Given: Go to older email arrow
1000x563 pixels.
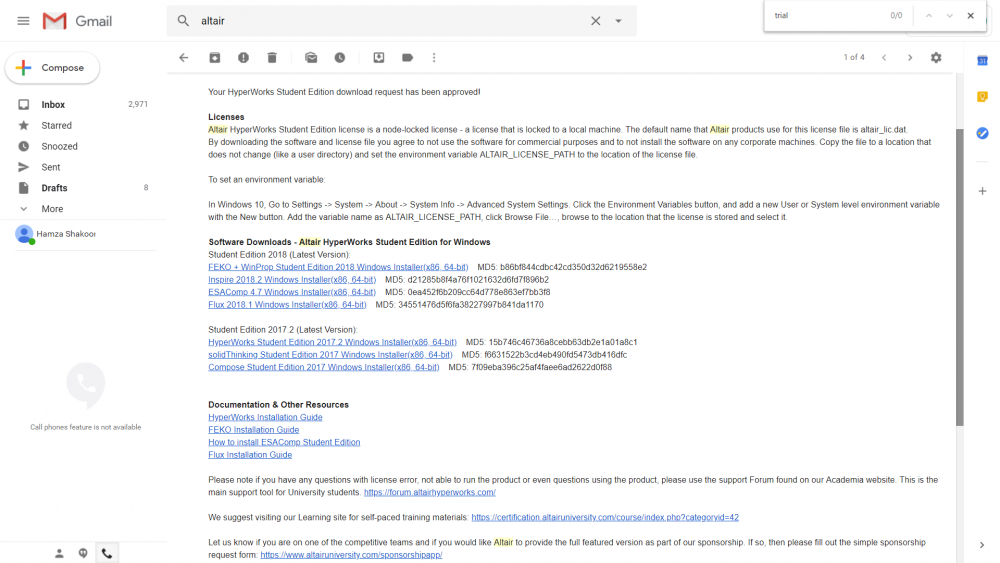Looking at the screenshot, I should (x=910, y=57).
